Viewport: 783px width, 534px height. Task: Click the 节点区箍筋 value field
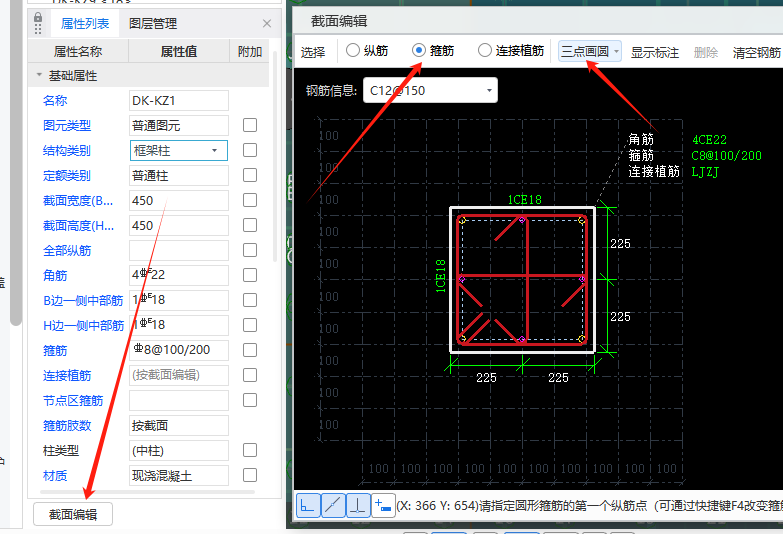click(179, 400)
